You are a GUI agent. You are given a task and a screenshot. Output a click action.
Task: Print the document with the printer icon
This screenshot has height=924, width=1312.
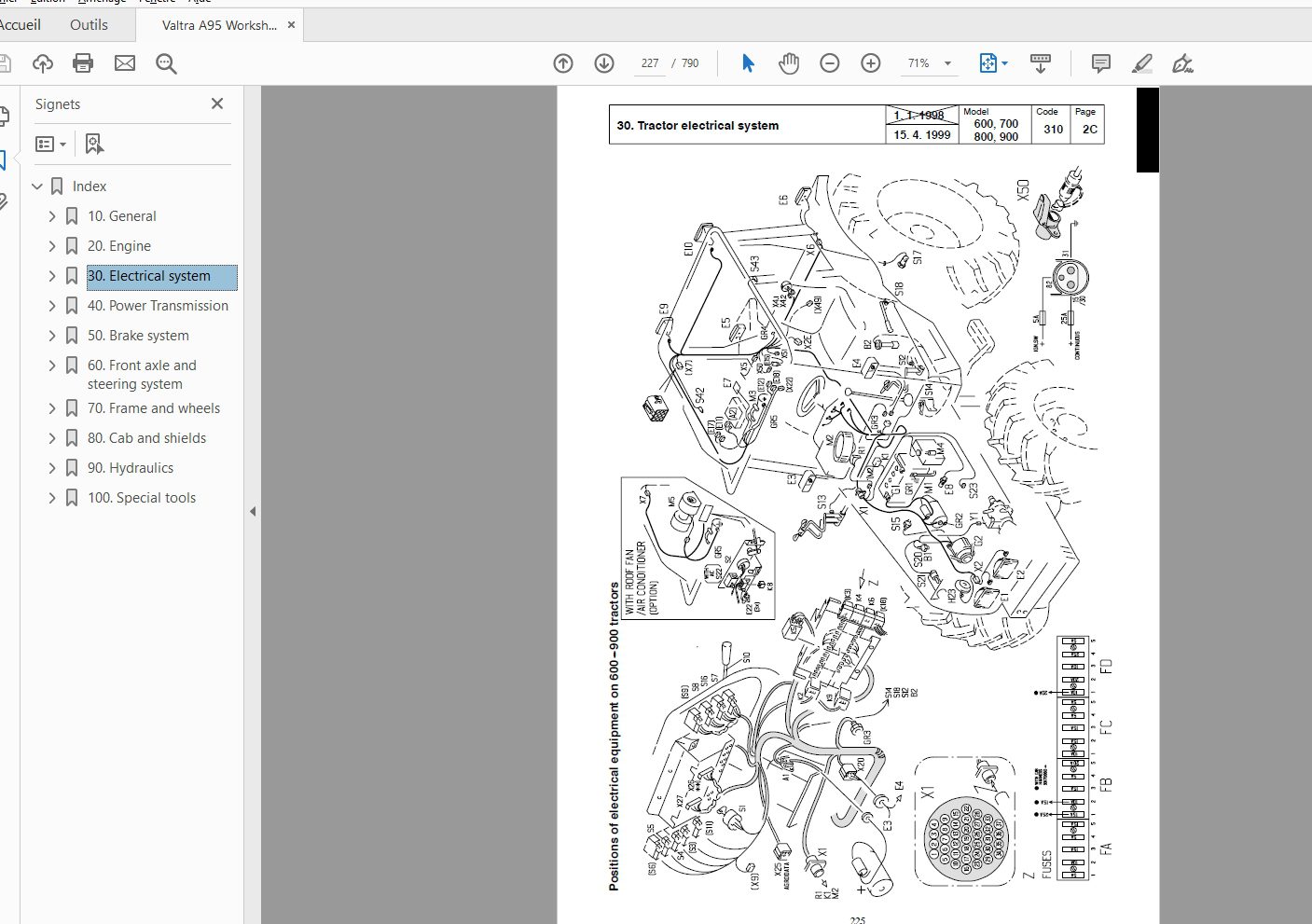tap(83, 63)
